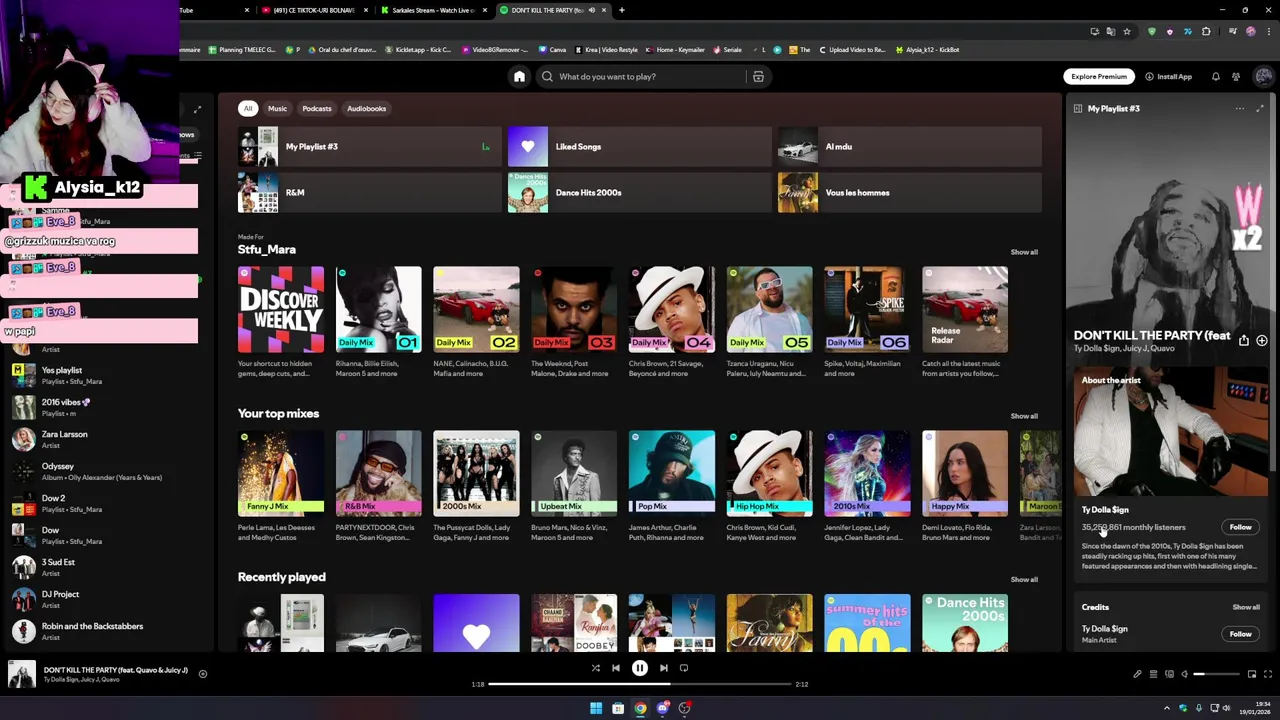Image resolution: width=1280 pixels, height=720 pixels.
Task: Follow Ty Dolla $ign in Credits section
Action: tap(1240, 634)
